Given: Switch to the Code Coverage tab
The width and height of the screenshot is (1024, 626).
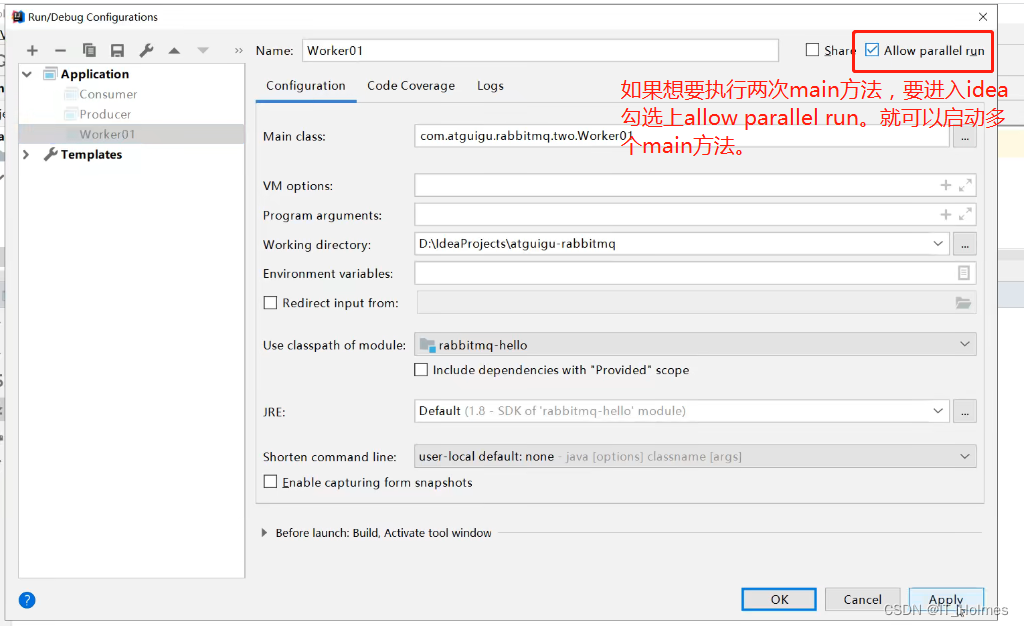Looking at the screenshot, I should 411,86.
